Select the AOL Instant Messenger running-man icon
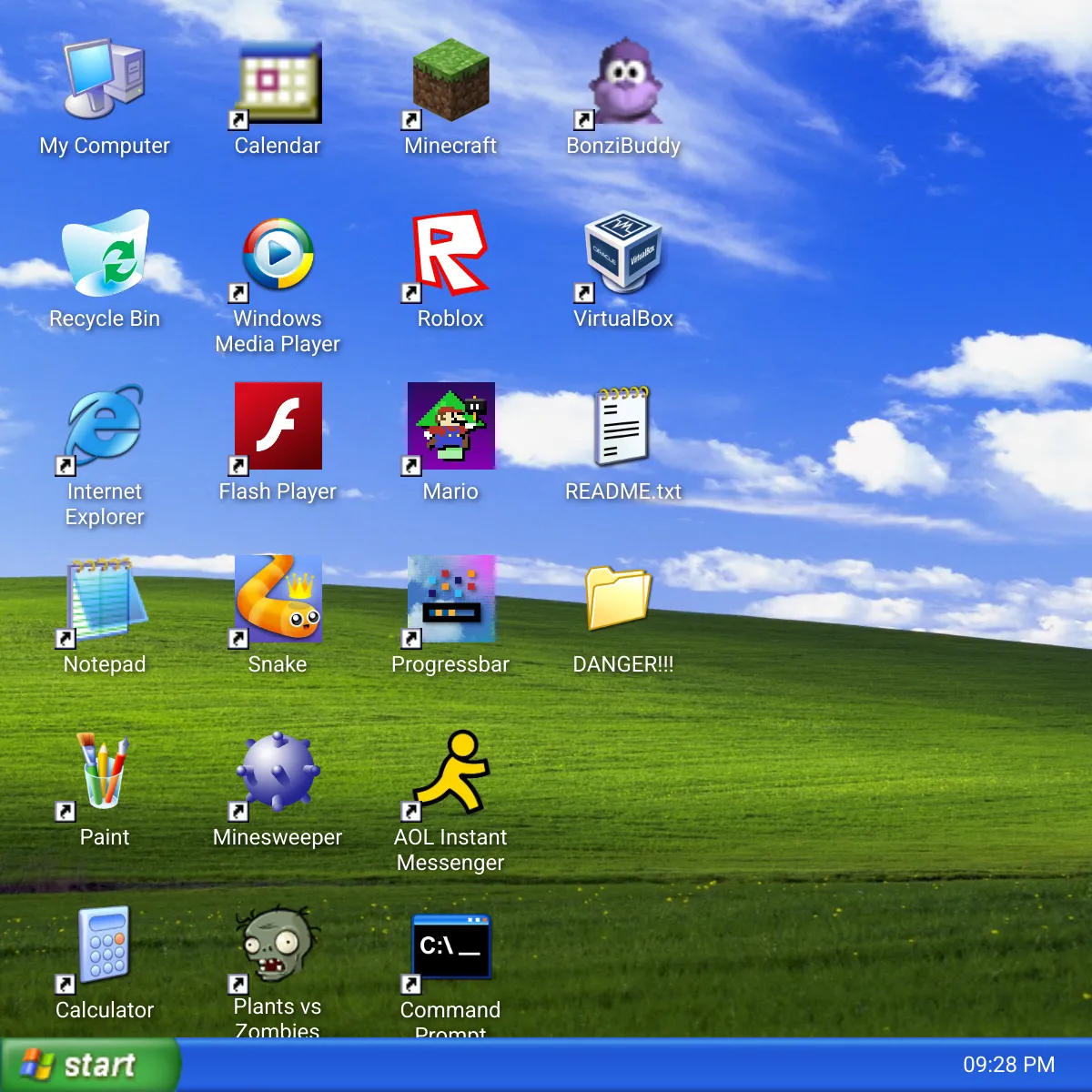The image size is (1092, 1092). pyautogui.click(x=450, y=772)
